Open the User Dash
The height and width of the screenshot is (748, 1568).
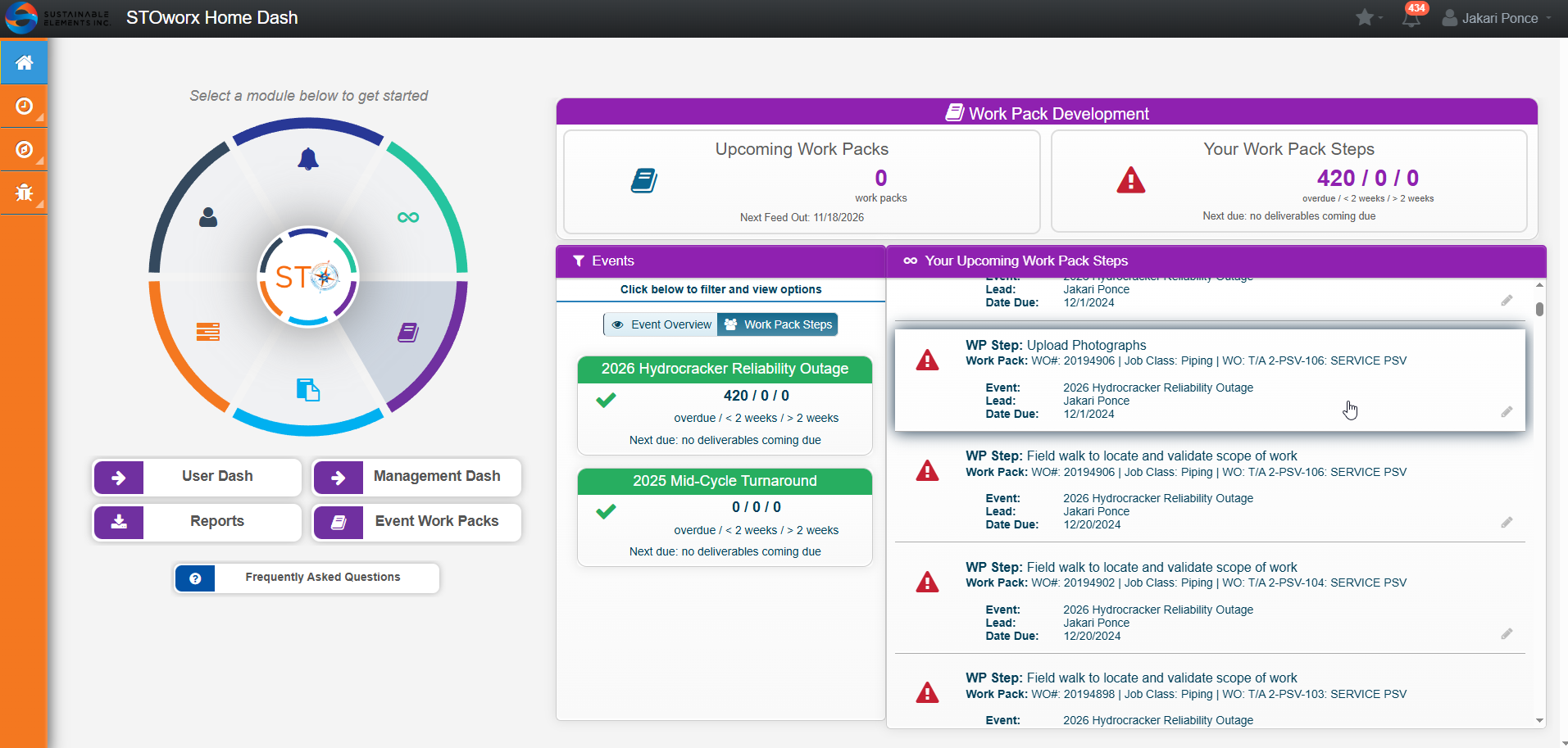pos(197,477)
